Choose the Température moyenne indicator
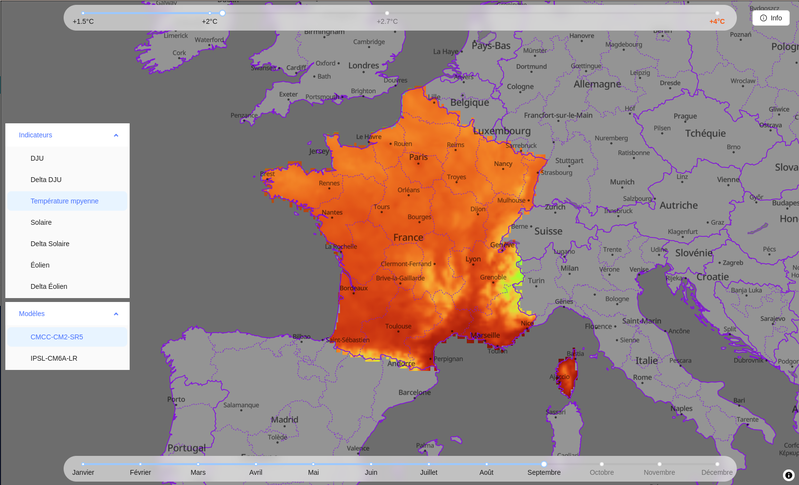 pos(64,201)
